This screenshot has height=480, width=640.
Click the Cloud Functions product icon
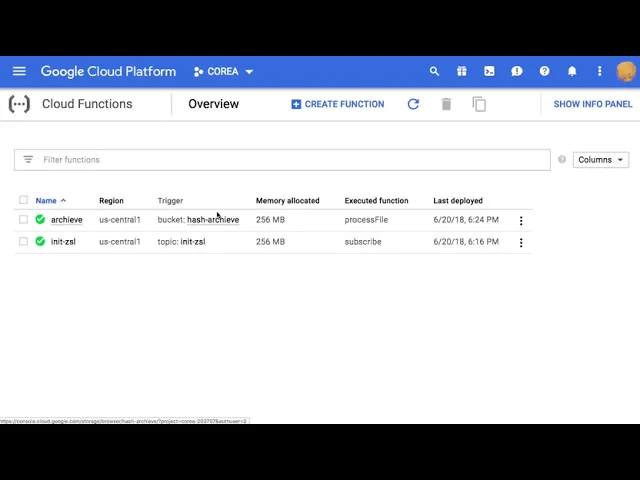pyautogui.click(x=19, y=104)
